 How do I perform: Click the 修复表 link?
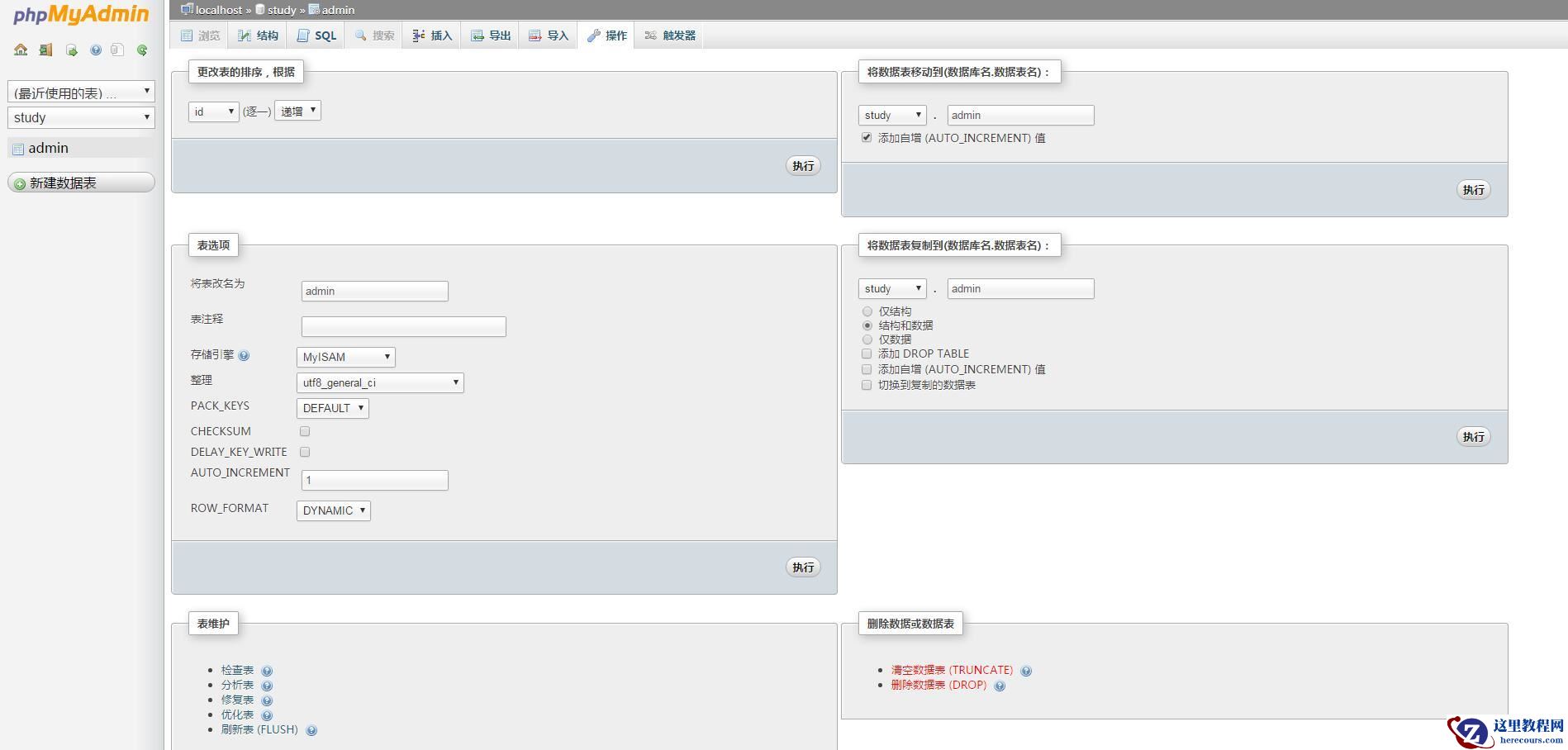pyautogui.click(x=238, y=700)
